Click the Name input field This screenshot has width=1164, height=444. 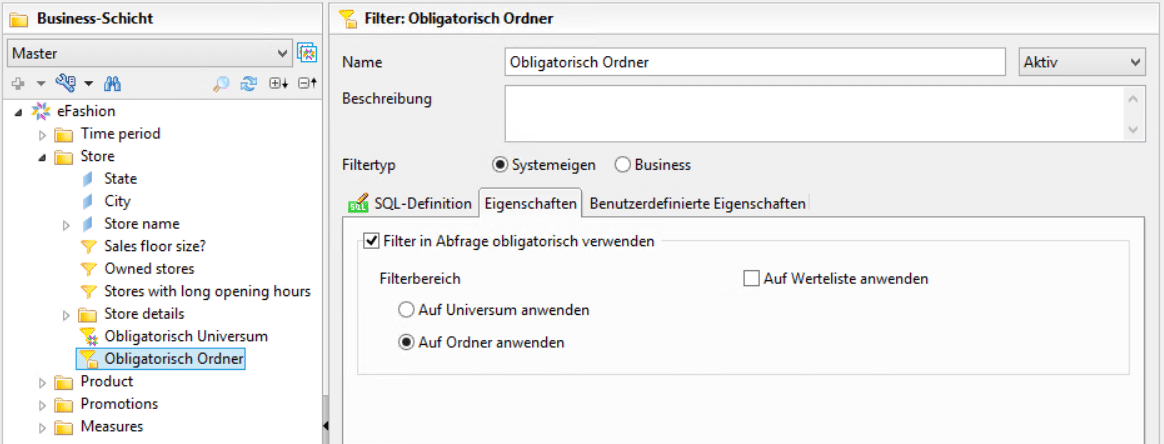755,62
